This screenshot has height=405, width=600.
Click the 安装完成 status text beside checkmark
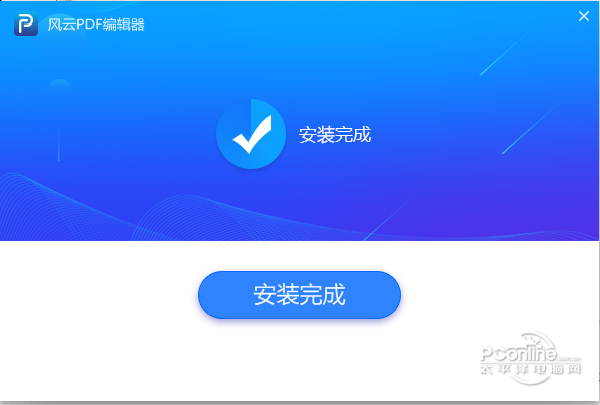pyautogui.click(x=335, y=135)
